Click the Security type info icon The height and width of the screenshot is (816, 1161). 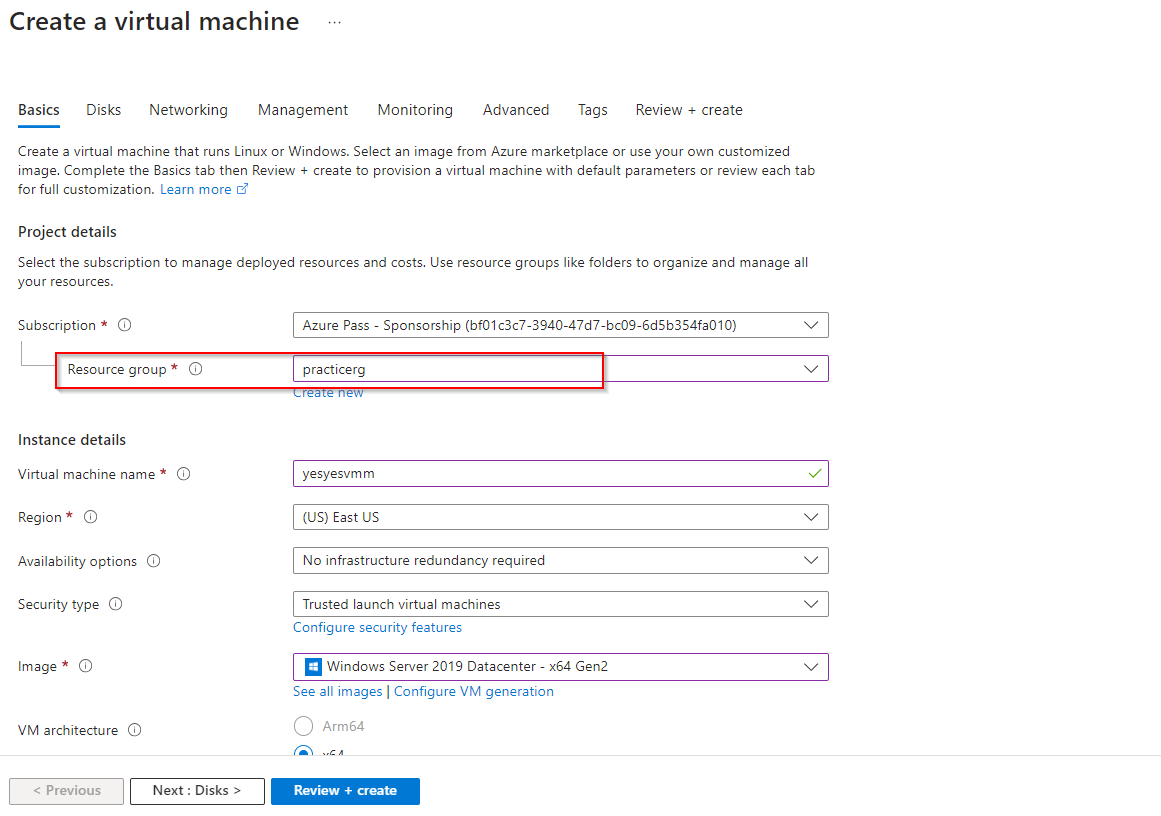116,604
